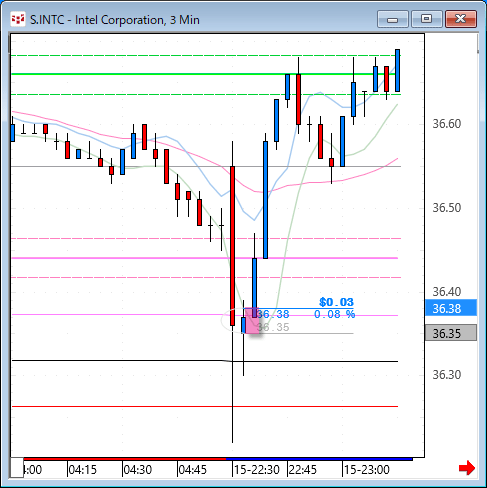Image resolution: width=487 pixels, height=488 pixels.
Task: Click the long red candle at 15-22:30
Action: pos(232,246)
